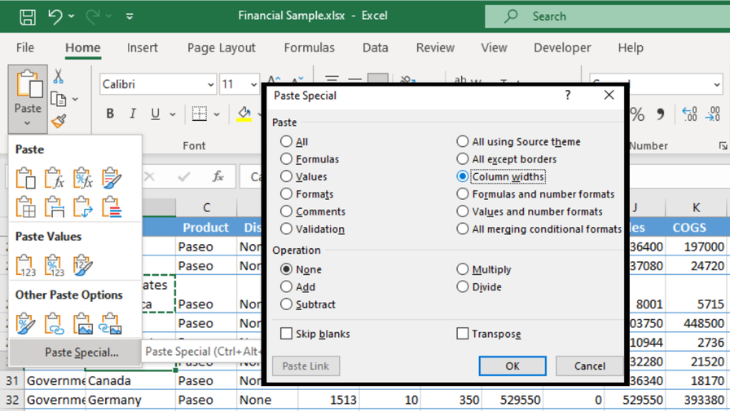Choose Transpose paste icon
Screen dimensions: 730x411
83,207
